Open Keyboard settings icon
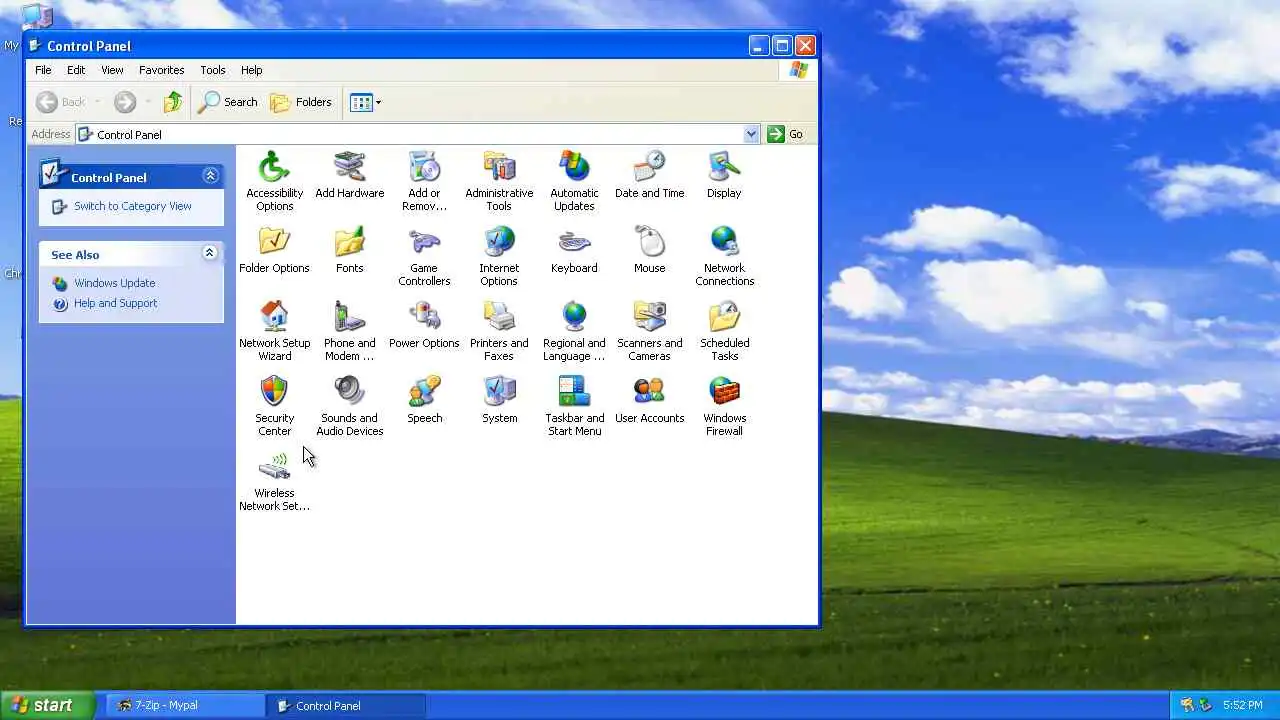Image resolution: width=1280 pixels, height=720 pixels. click(x=574, y=250)
